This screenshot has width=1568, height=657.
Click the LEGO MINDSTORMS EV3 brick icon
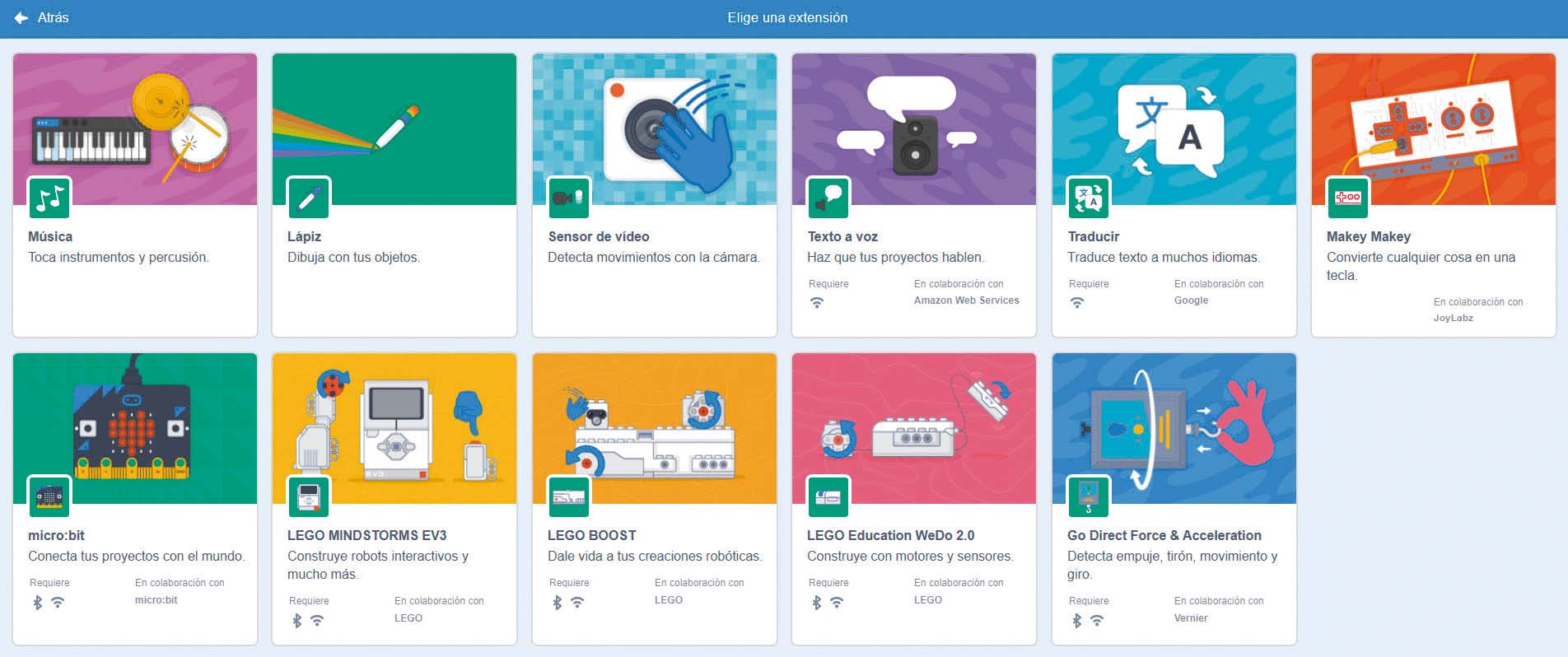pos(309,496)
